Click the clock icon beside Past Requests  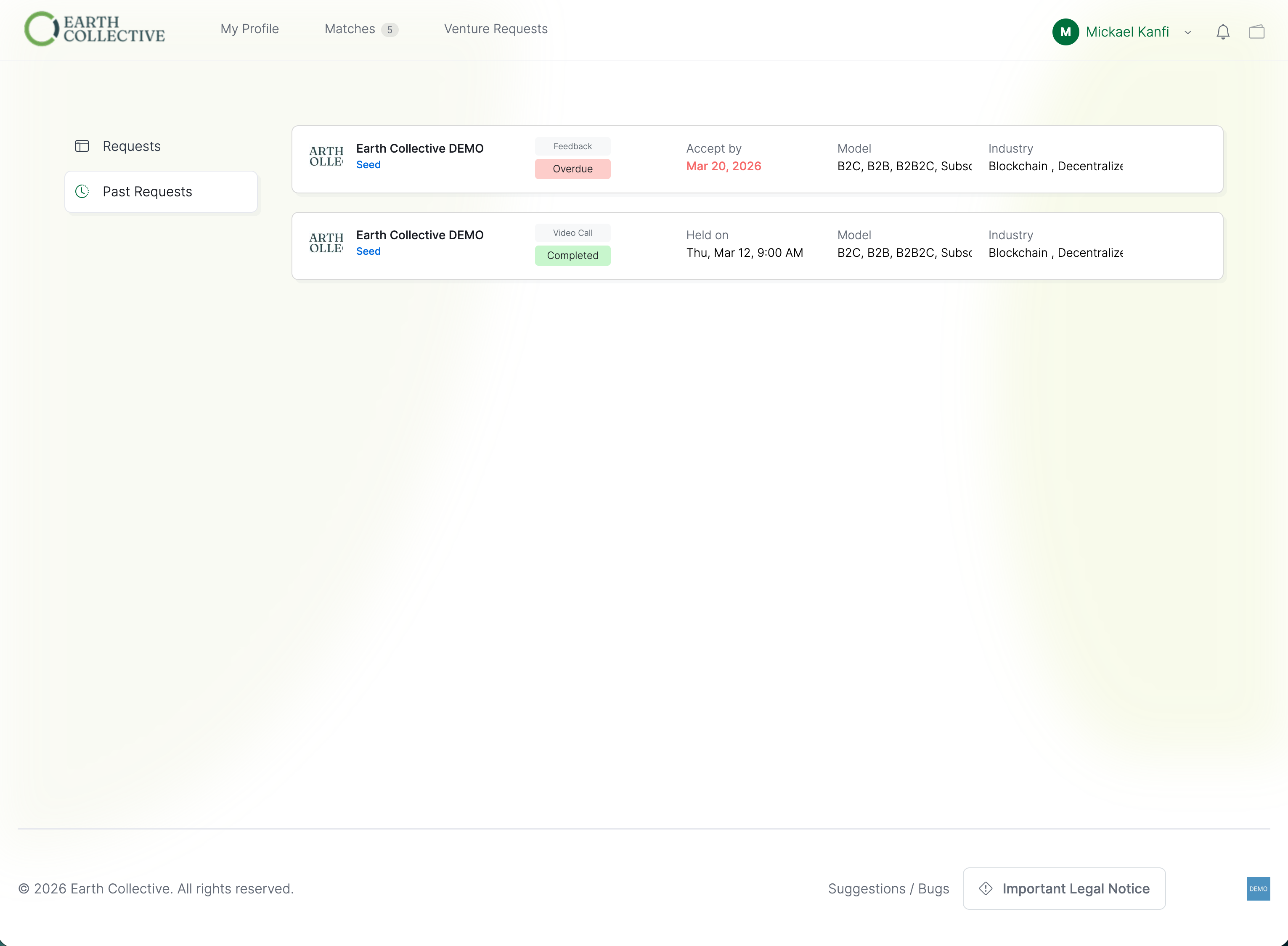point(82,191)
